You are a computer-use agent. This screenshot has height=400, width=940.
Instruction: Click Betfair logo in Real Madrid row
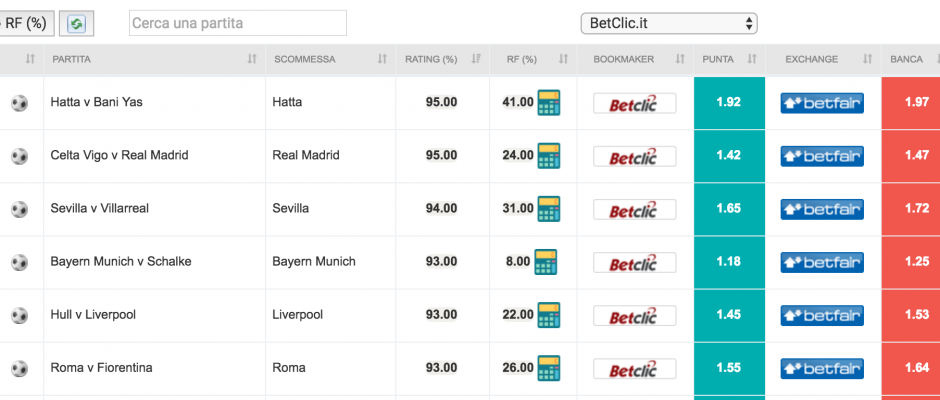pyautogui.click(x=822, y=156)
